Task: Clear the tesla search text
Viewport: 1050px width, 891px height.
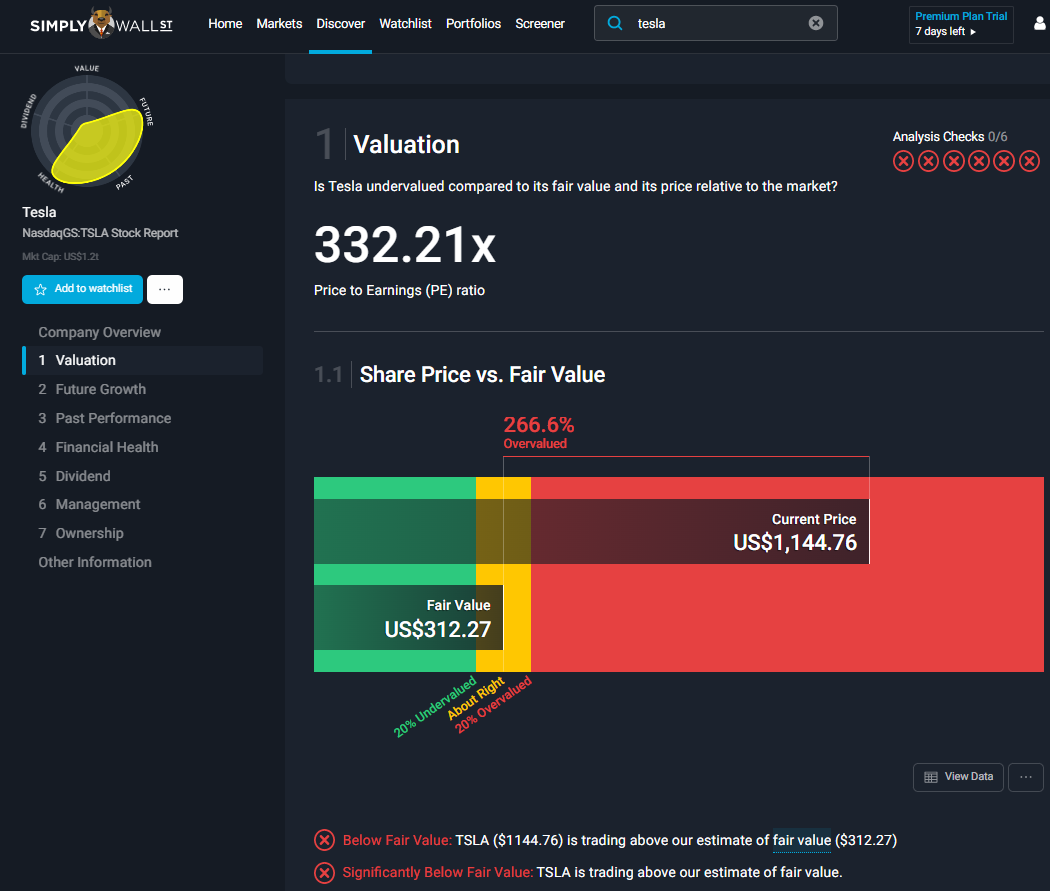Action: 816,23
